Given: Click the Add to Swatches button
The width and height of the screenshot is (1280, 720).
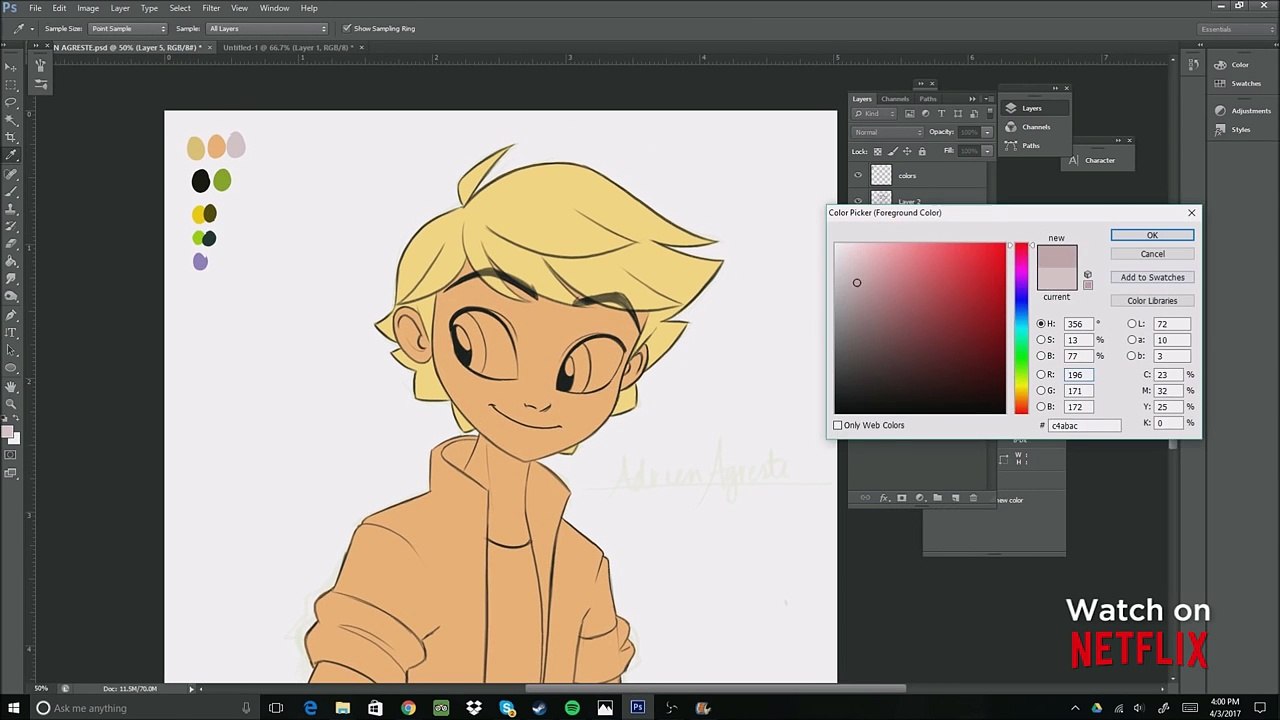Looking at the screenshot, I should (1152, 277).
